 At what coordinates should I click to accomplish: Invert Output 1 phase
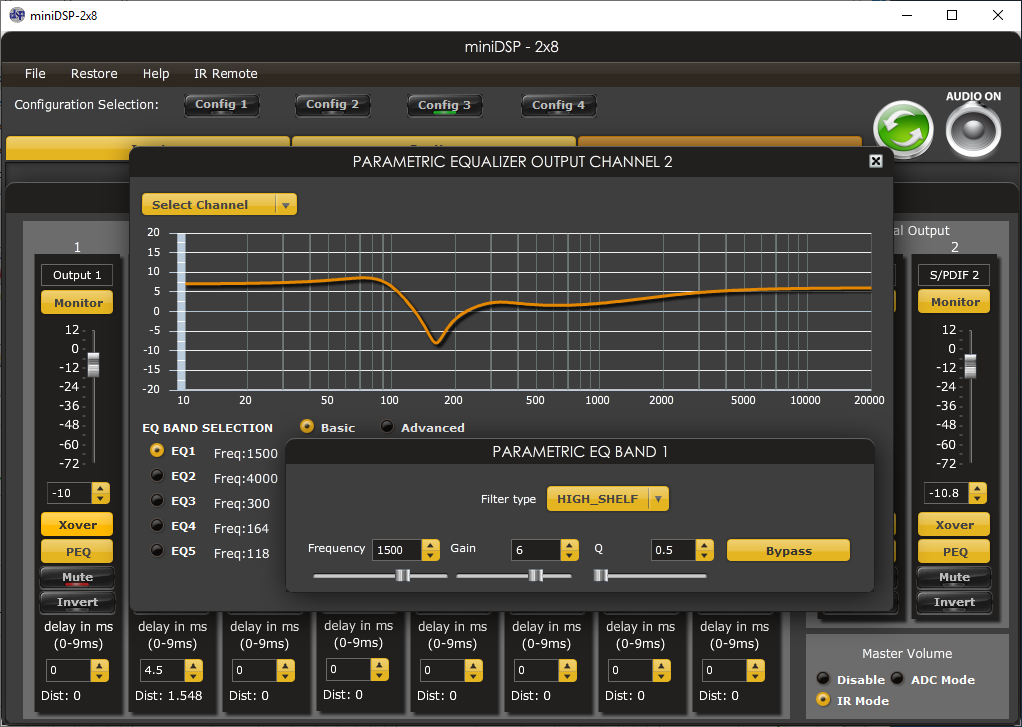[78, 602]
